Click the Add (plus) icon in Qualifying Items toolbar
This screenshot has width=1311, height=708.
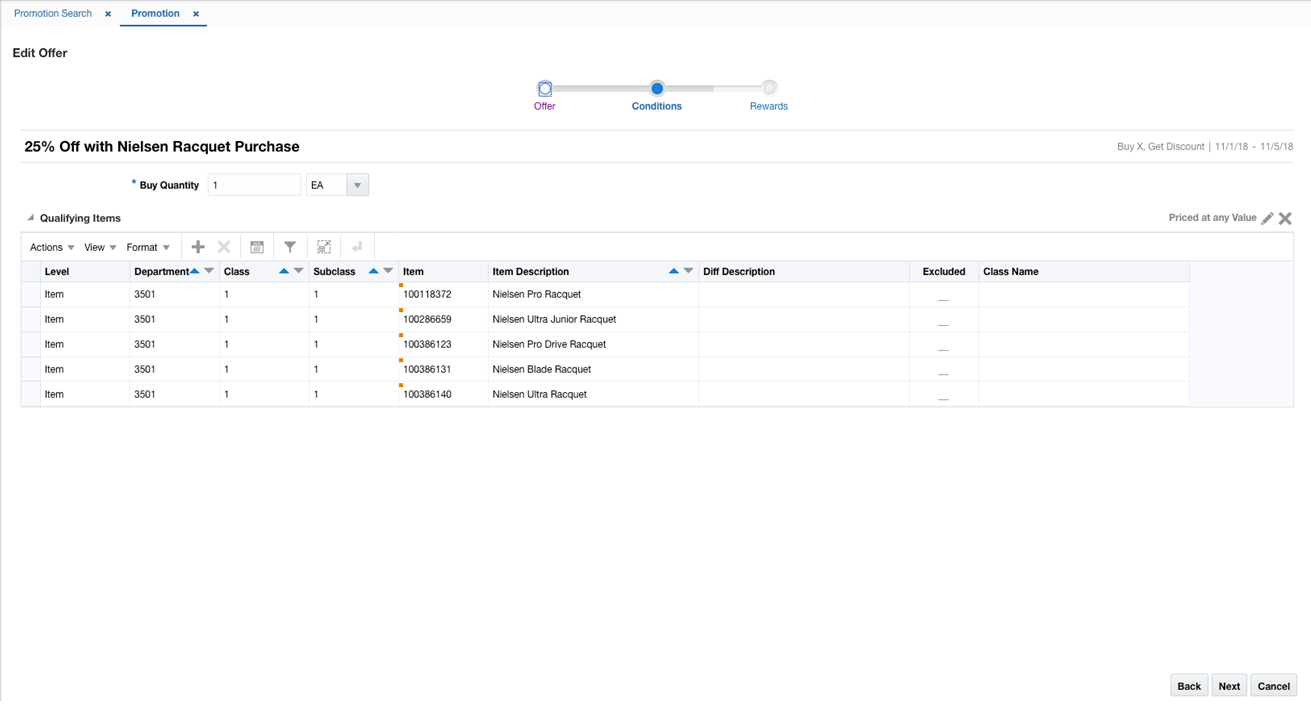pos(198,247)
